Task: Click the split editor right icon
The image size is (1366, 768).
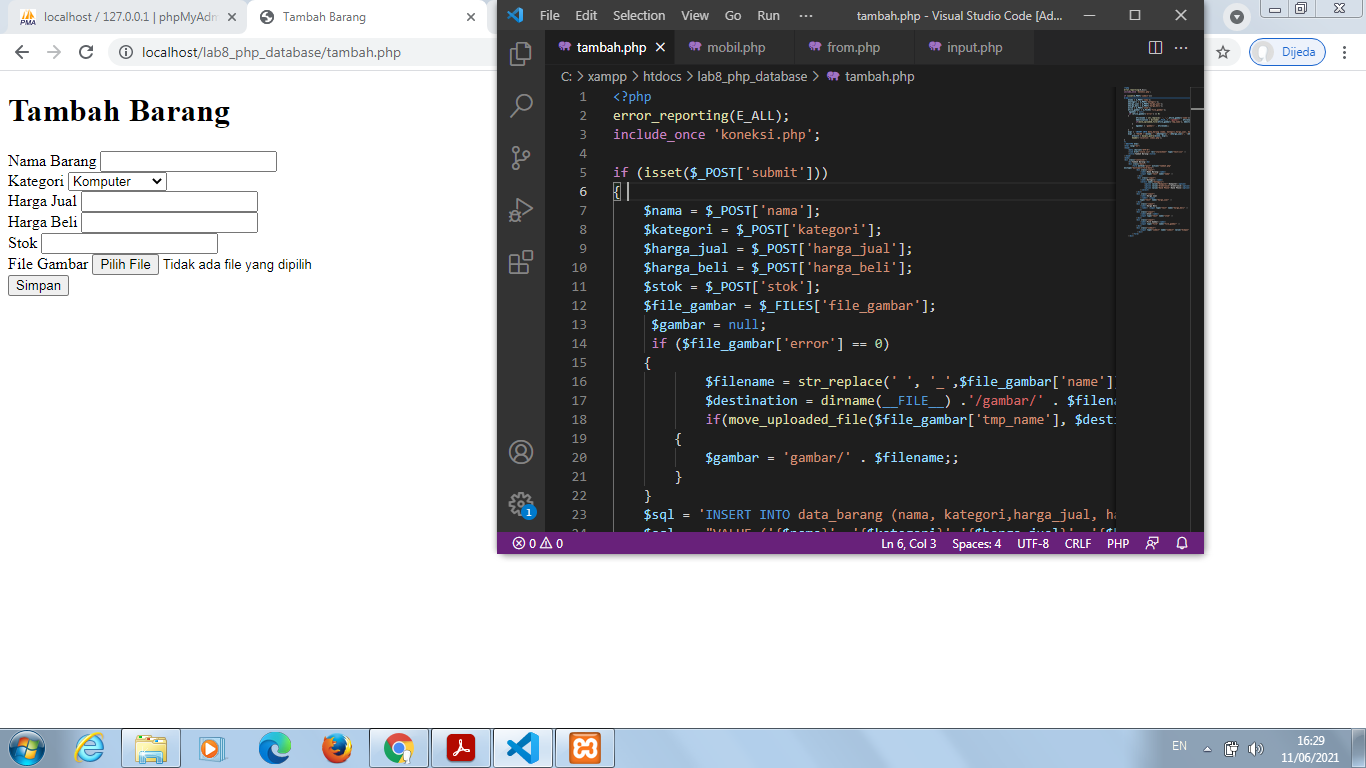Action: [x=1155, y=47]
